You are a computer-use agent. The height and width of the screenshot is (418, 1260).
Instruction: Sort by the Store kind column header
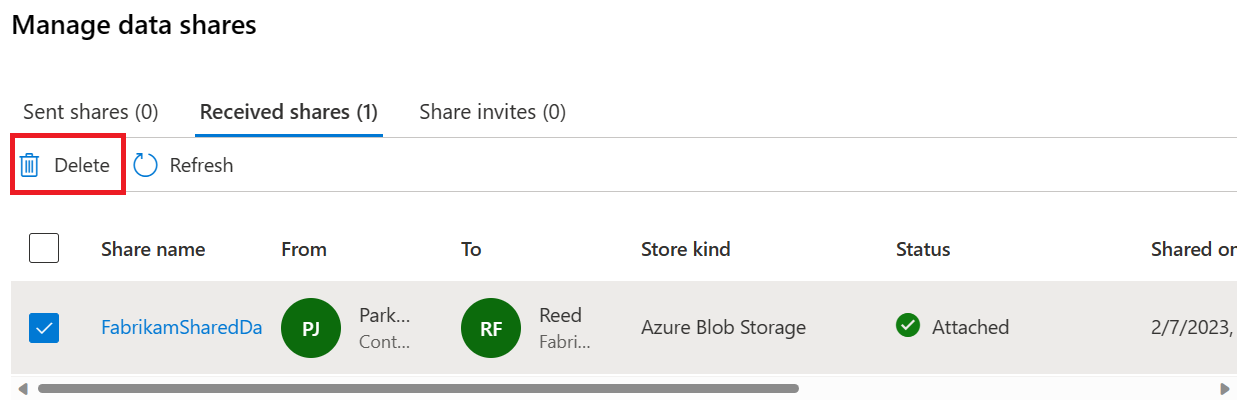pos(685,249)
